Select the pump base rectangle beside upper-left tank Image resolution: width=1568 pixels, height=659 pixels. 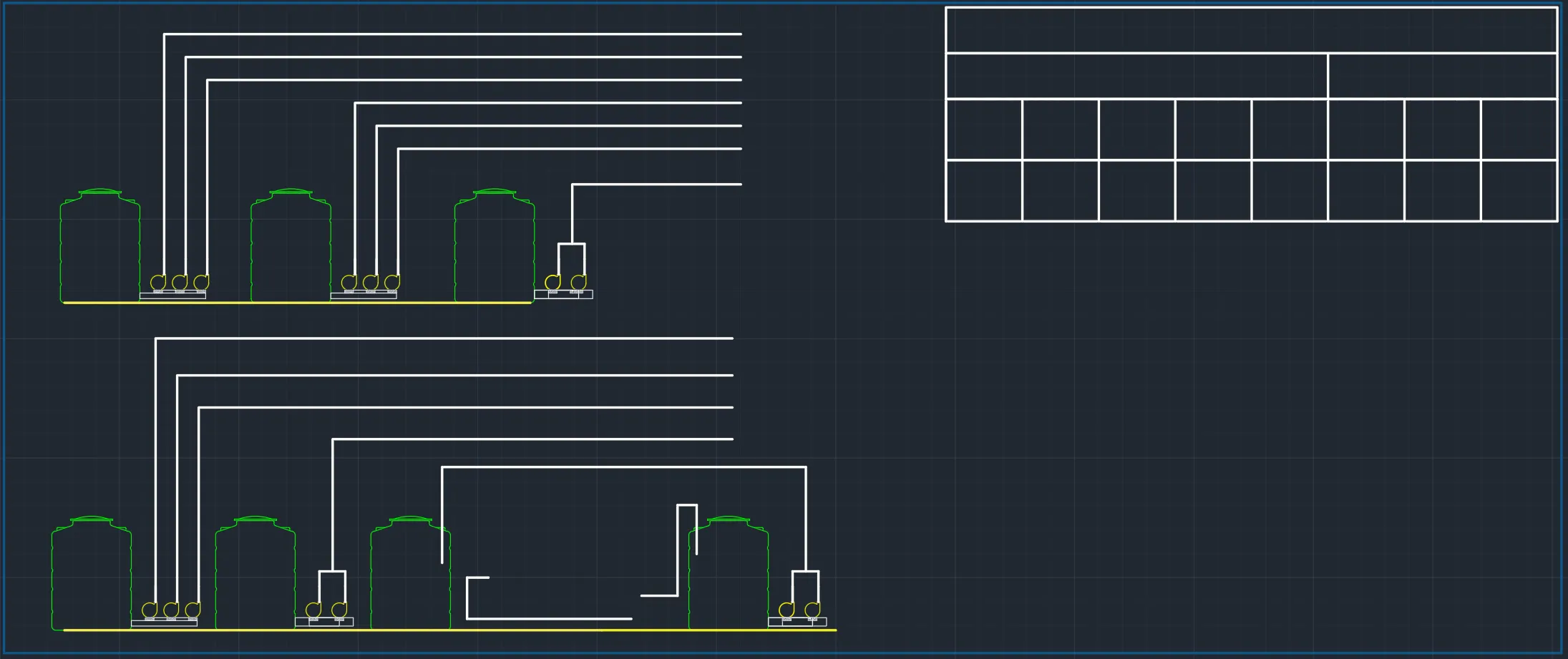(172, 296)
